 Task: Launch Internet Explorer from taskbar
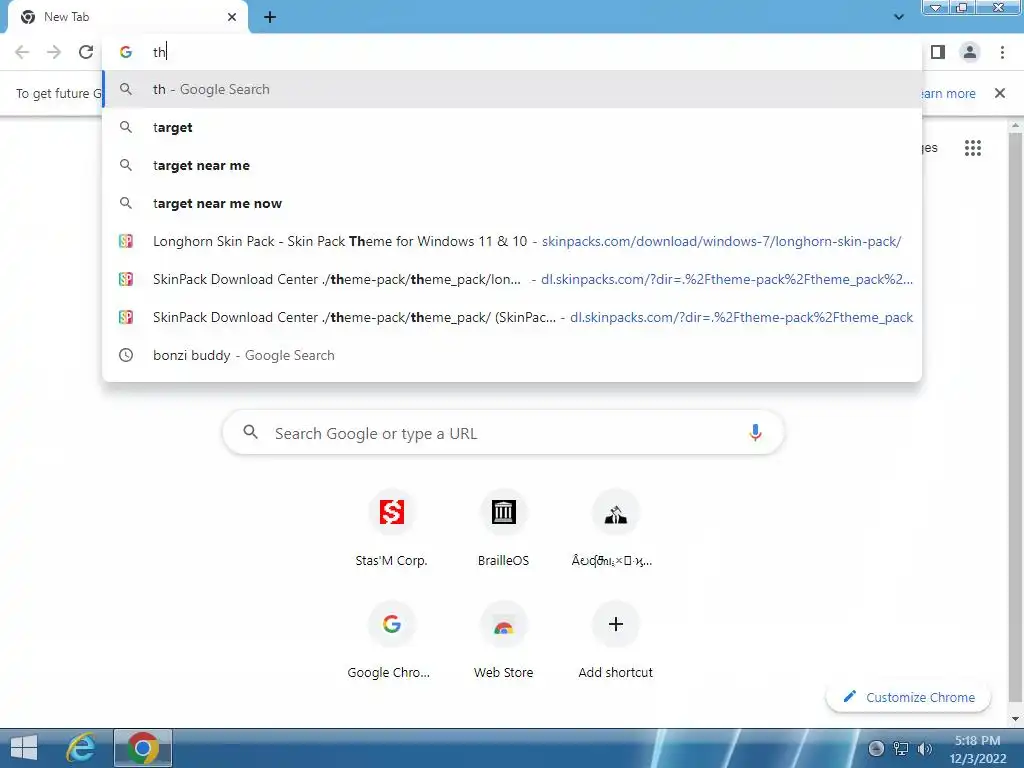click(81, 748)
